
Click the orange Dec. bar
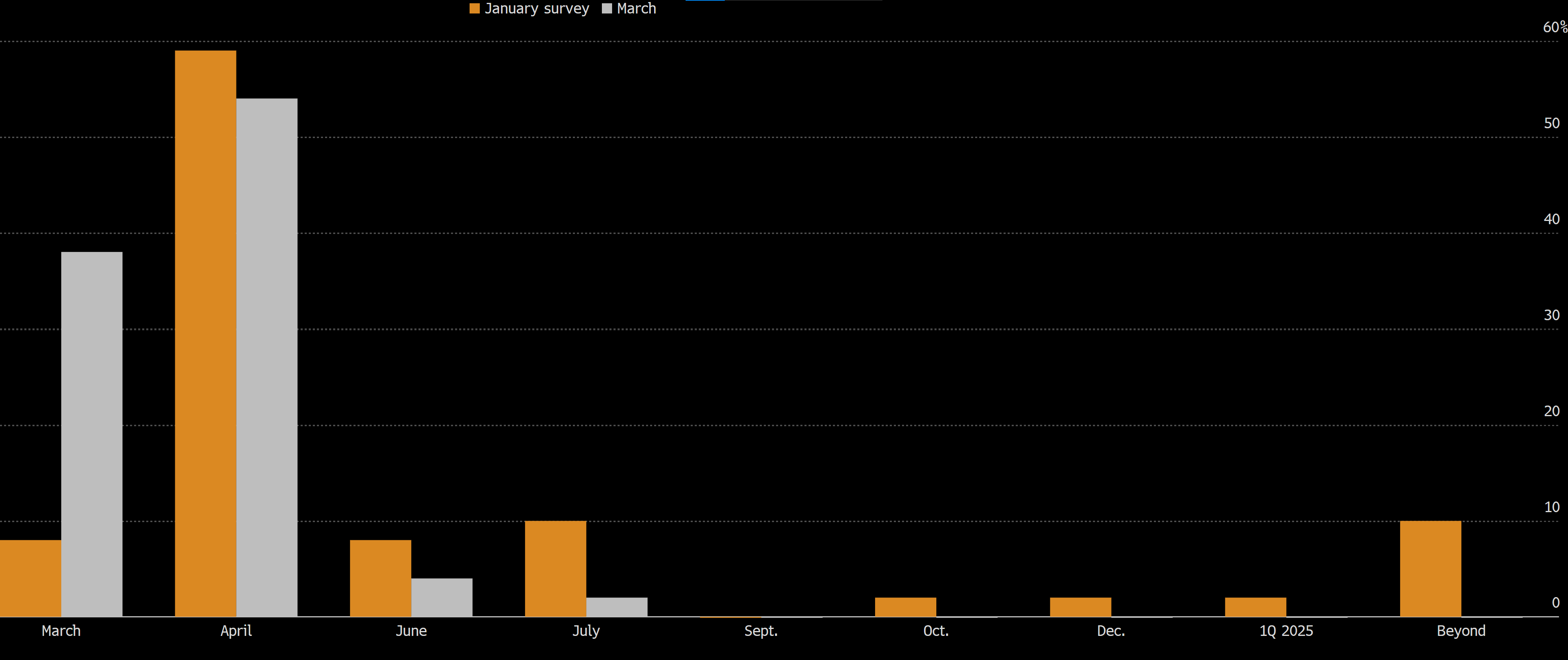click(x=1080, y=607)
